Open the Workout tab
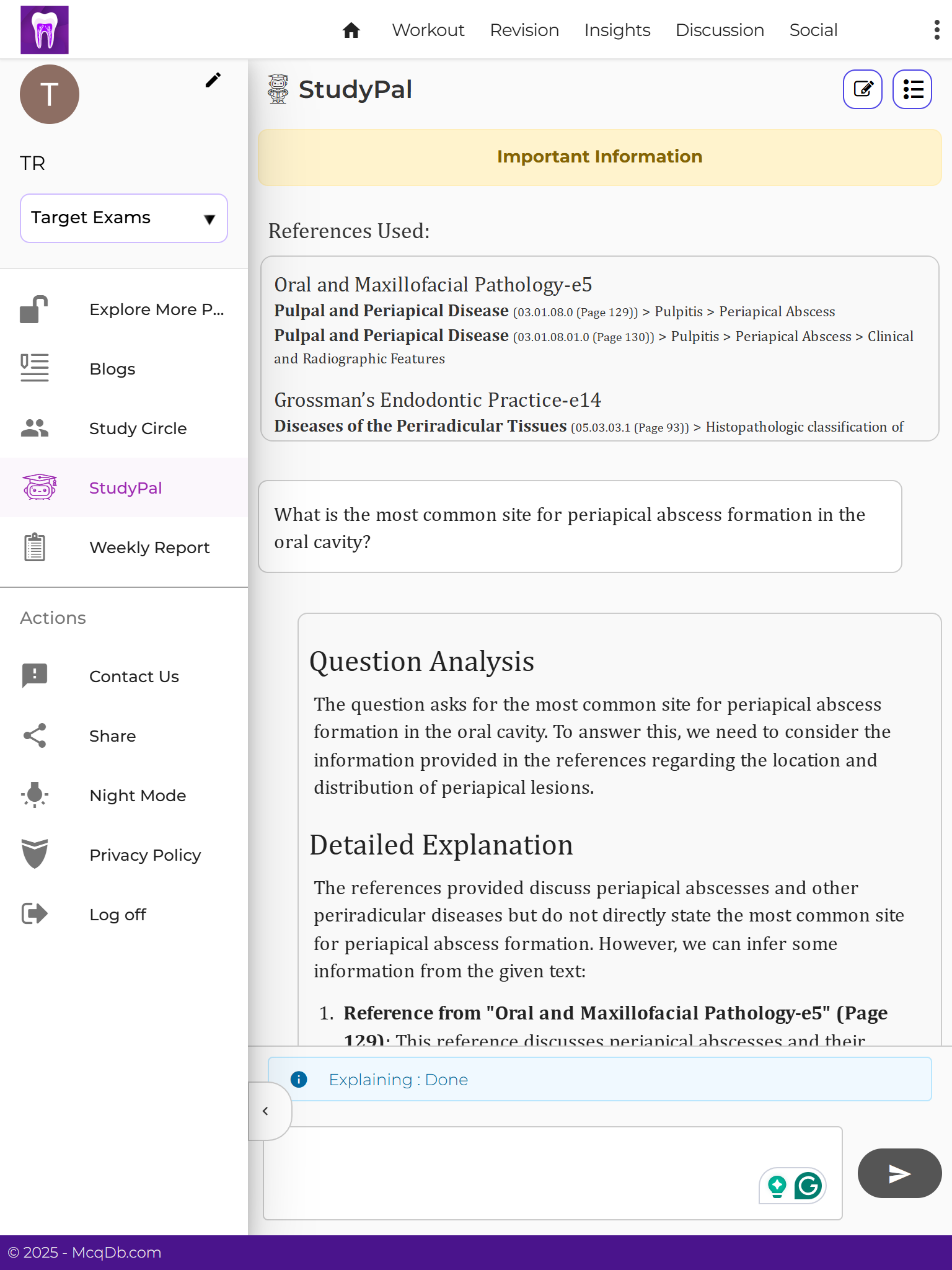952x1270 pixels. [428, 30]
